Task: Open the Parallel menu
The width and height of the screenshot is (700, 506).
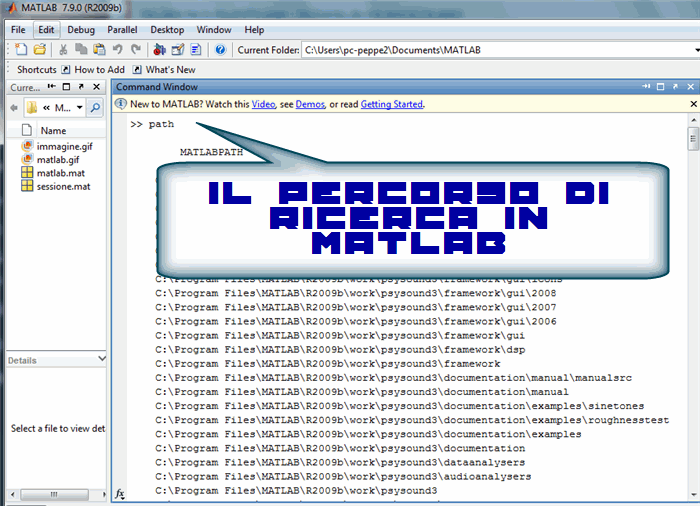Action: click(122, 30)
